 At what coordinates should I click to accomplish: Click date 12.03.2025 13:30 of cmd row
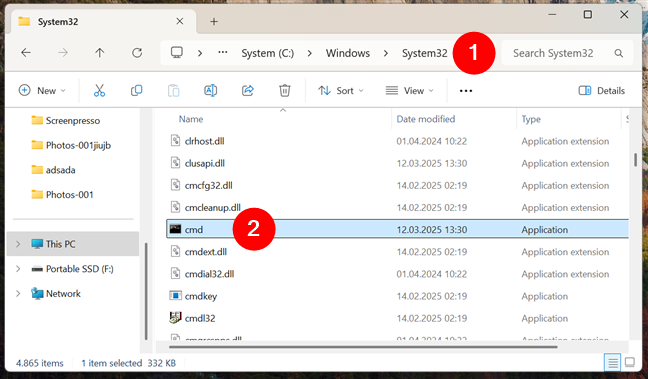[x=432, y=229]
